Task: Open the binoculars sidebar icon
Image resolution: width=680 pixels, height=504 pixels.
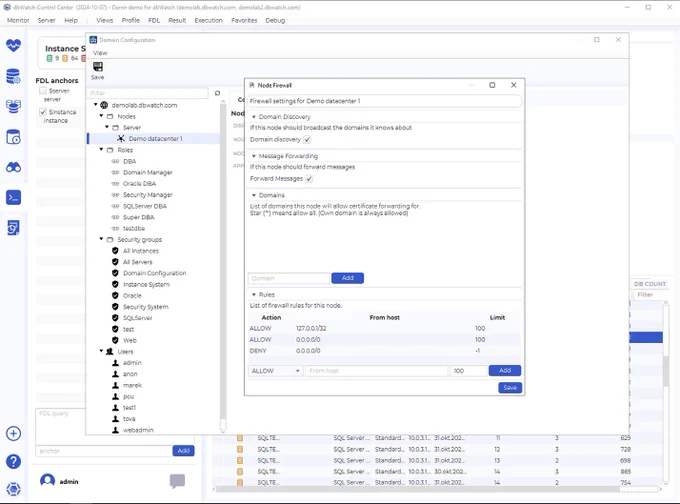Action: (x=13, y=167)
